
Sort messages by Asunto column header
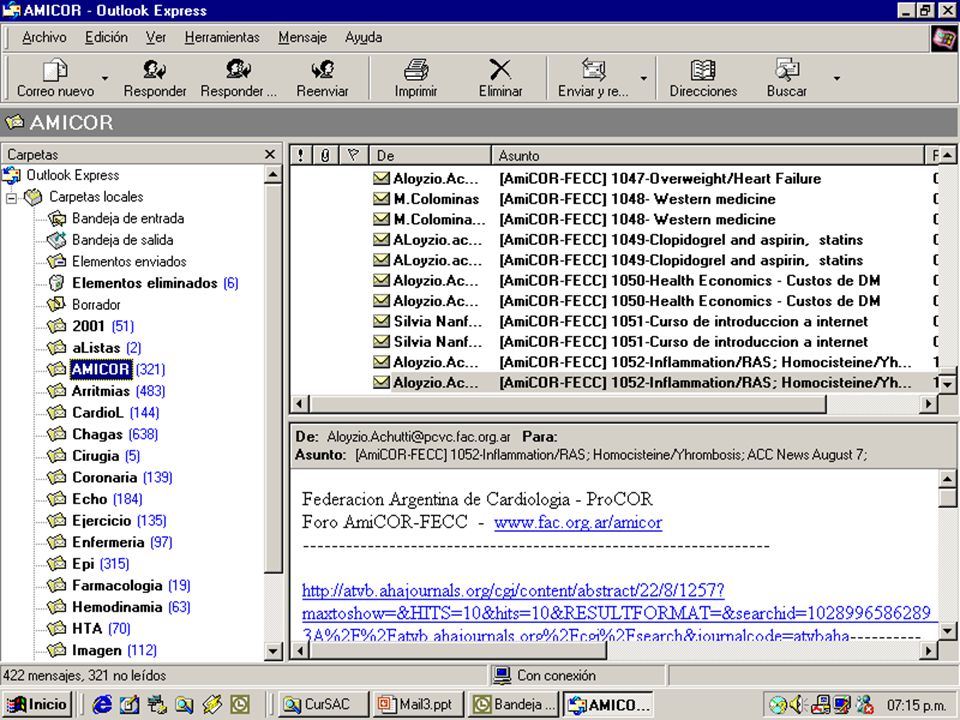coord(708,156)
